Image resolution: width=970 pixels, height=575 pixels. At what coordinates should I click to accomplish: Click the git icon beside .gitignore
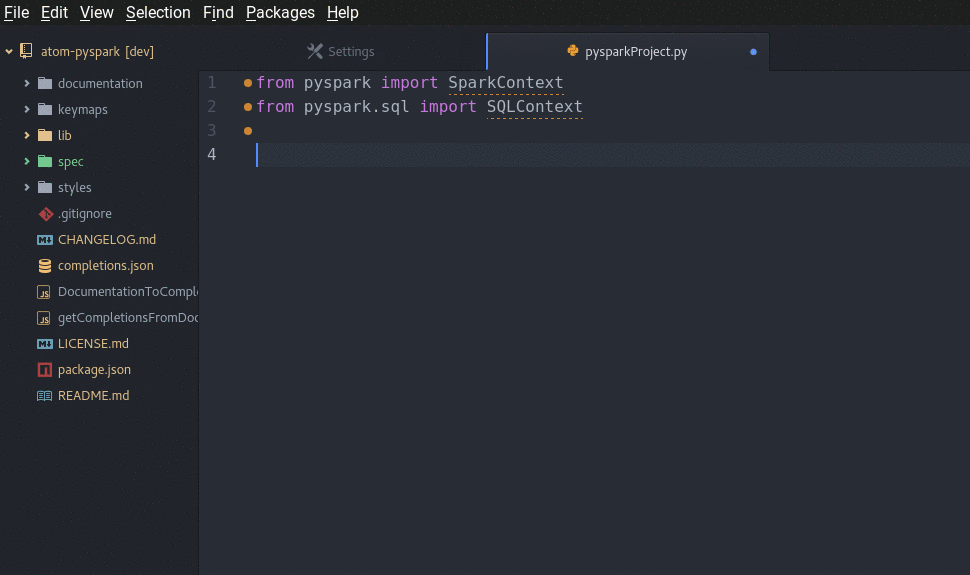pyautogui.click(x=46, y=214)
